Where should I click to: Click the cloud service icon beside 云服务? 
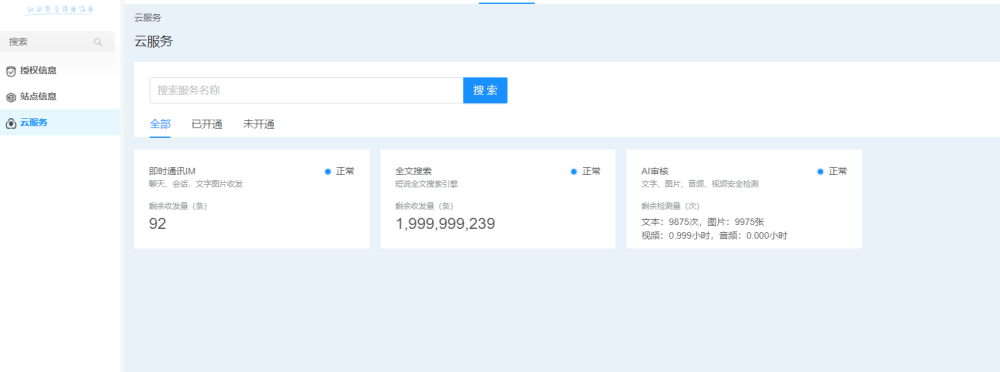point(11,124)
